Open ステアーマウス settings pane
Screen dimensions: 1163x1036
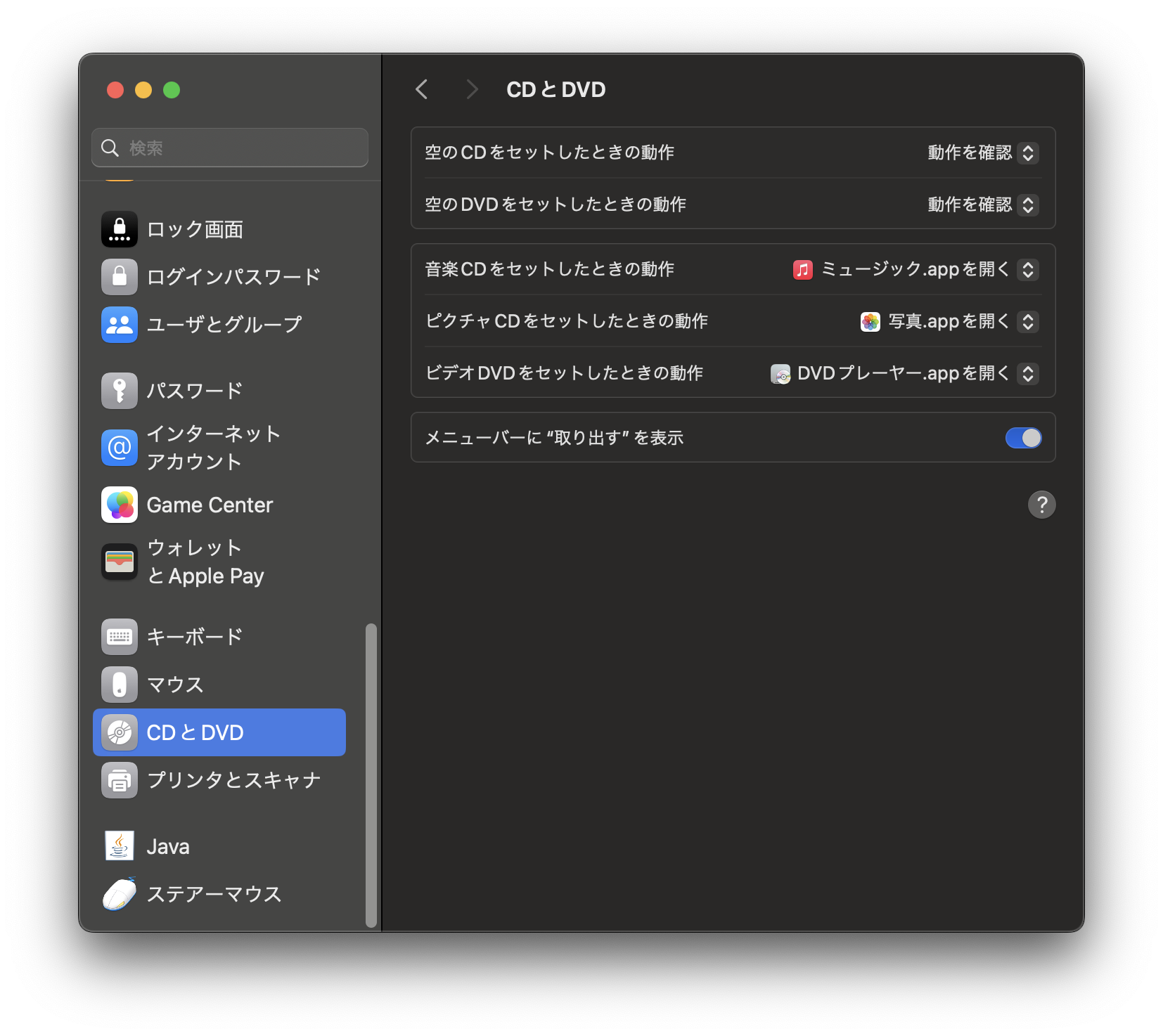tap(219, 894)
